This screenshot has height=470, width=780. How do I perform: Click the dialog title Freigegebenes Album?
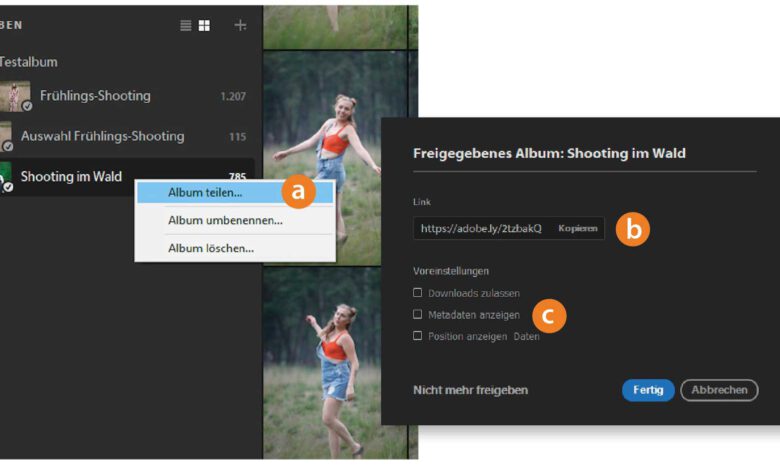549,153
